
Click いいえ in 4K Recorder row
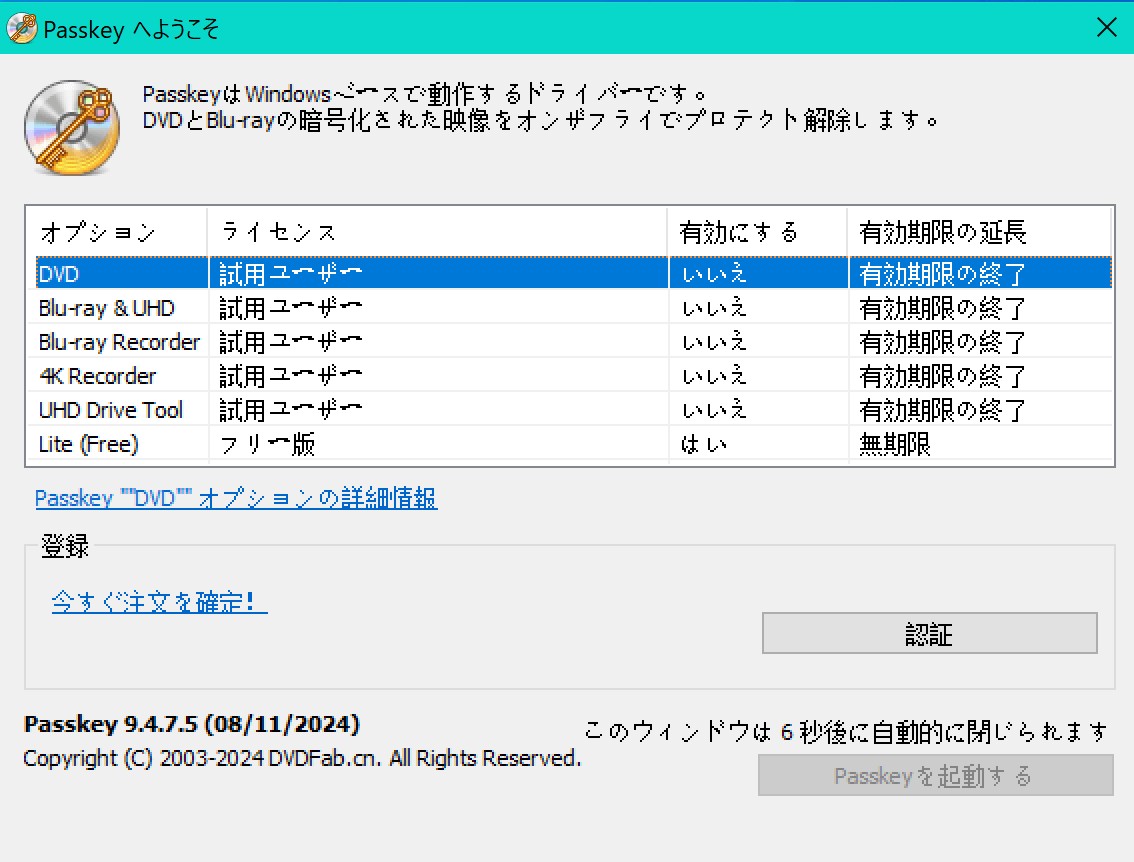click(x=715, y=375)
